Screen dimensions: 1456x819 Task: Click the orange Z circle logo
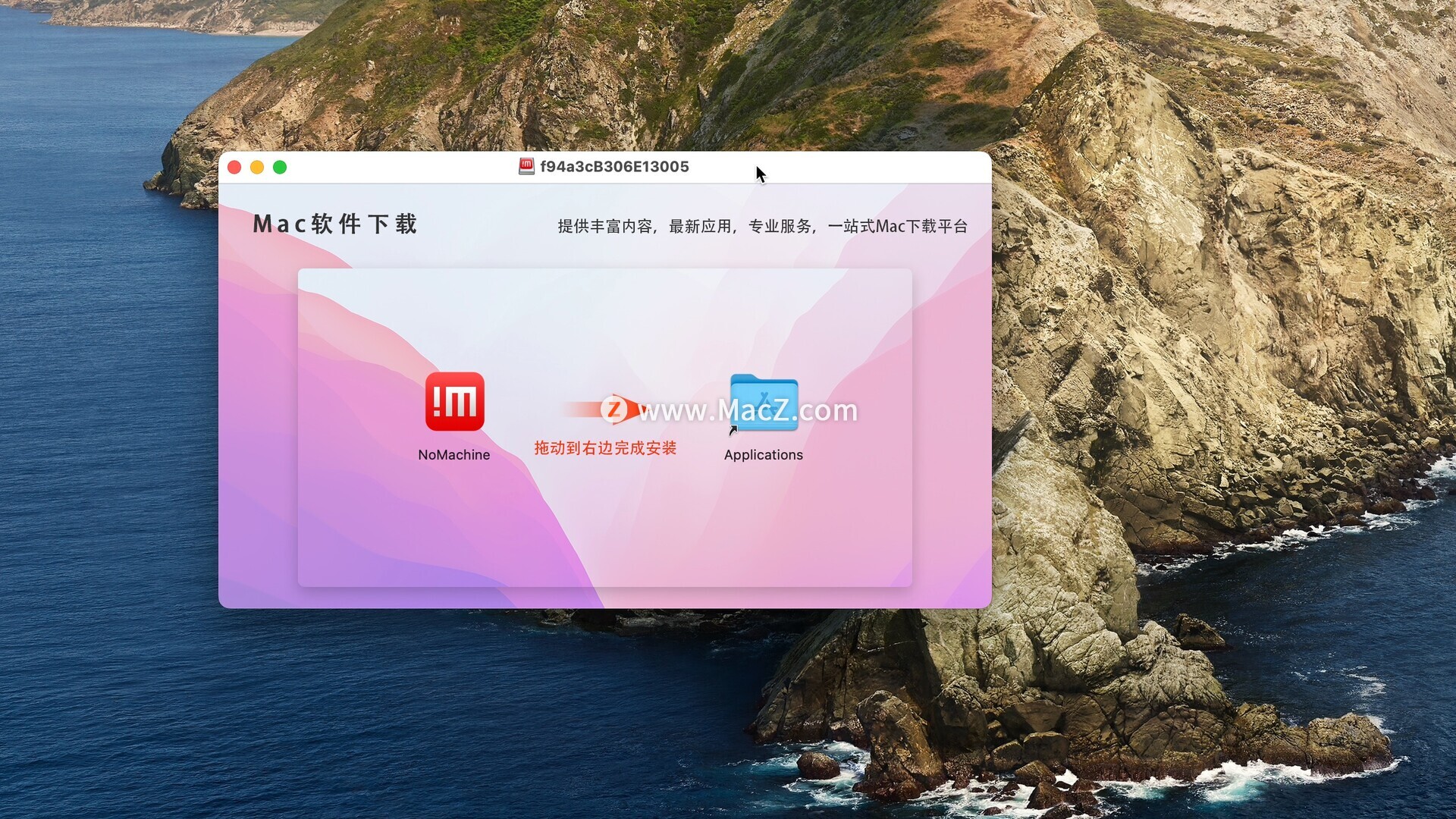(x=614, y=410)
